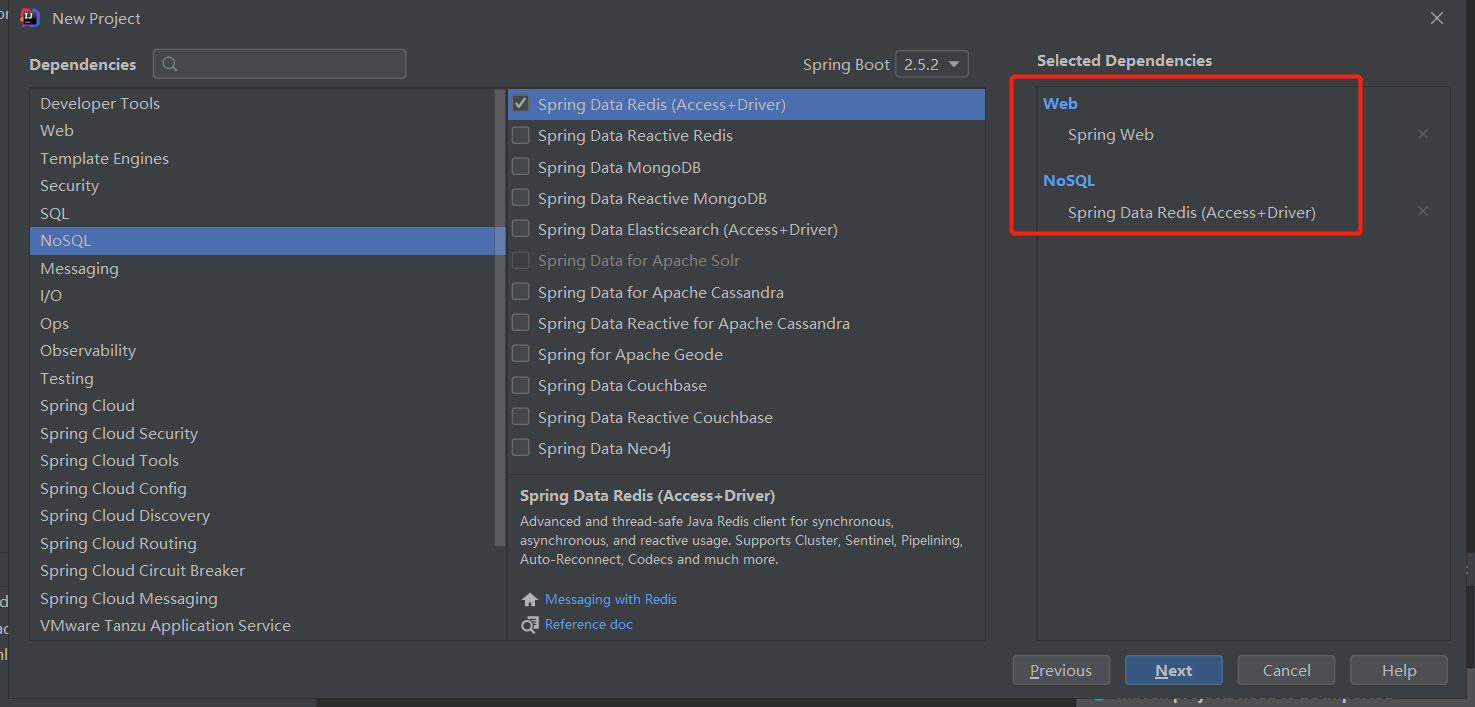Select Web category in list
1475x707 pixels.
point(262,130)
